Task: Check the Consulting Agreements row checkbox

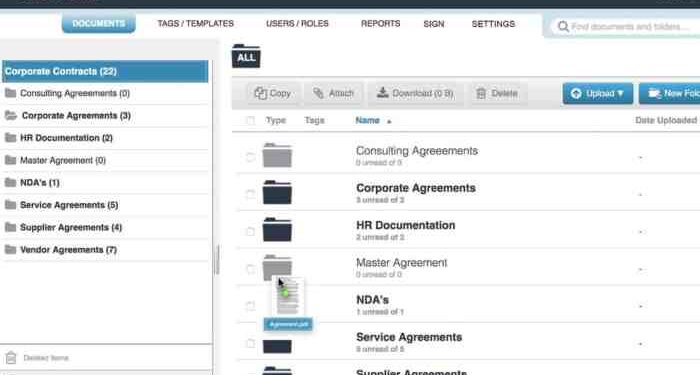Action: [x=250, y=157]
